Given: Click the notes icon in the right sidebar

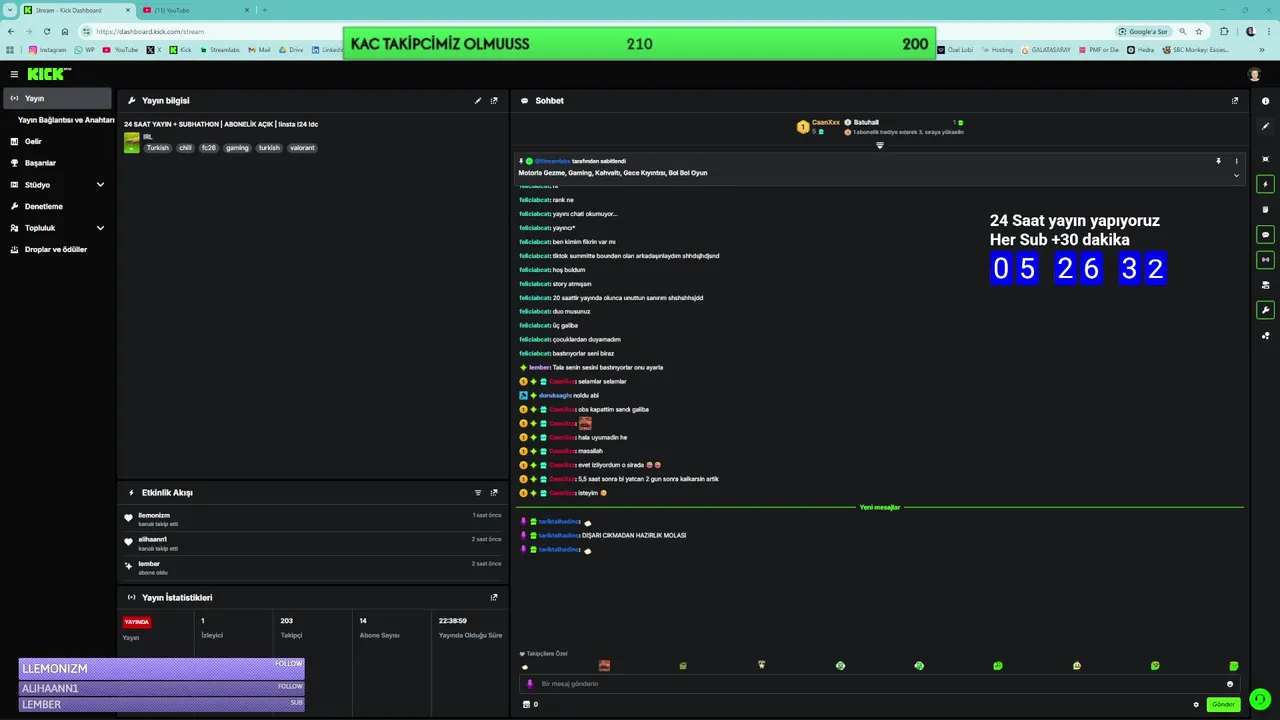Looking at the screenshot, I should 1266,209.
